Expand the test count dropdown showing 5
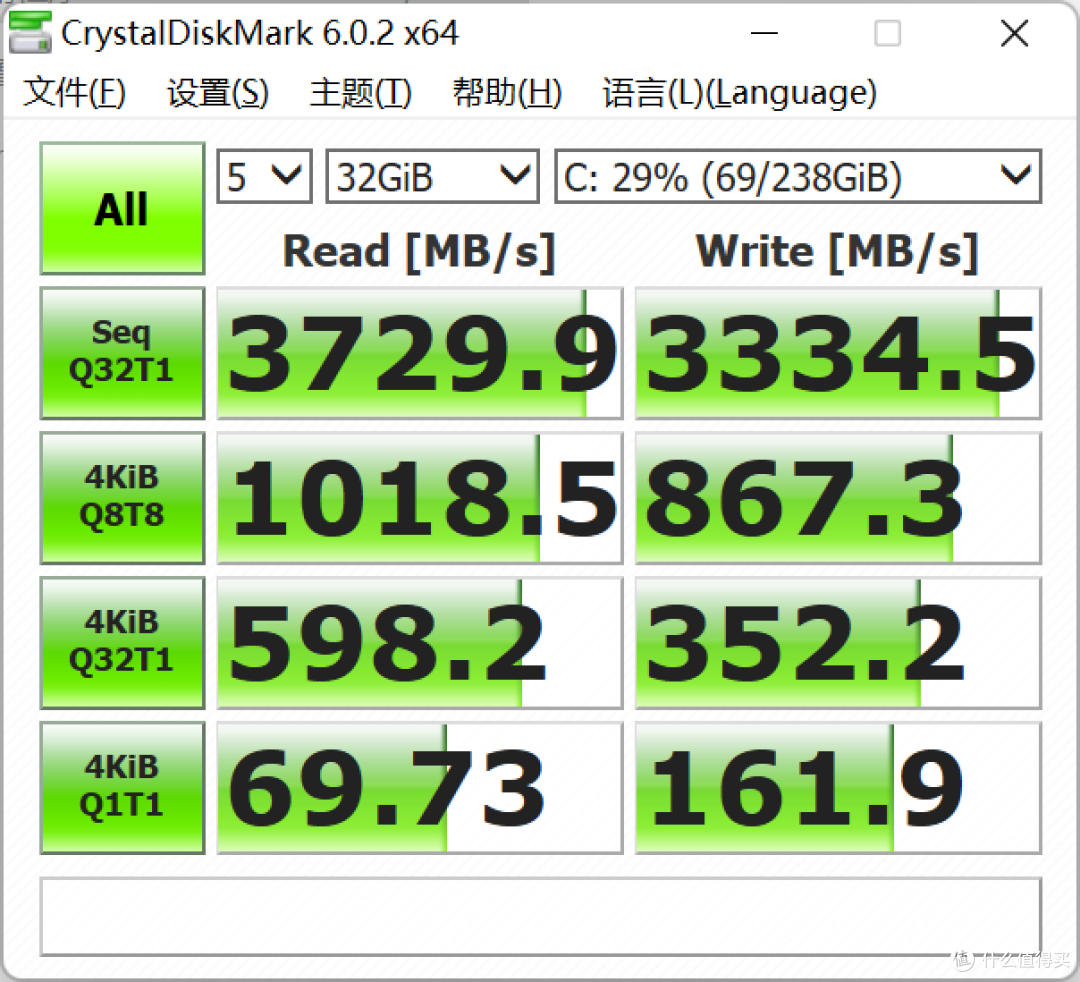The width and height of the screenshot is (1080, 982). click(264, 176)
